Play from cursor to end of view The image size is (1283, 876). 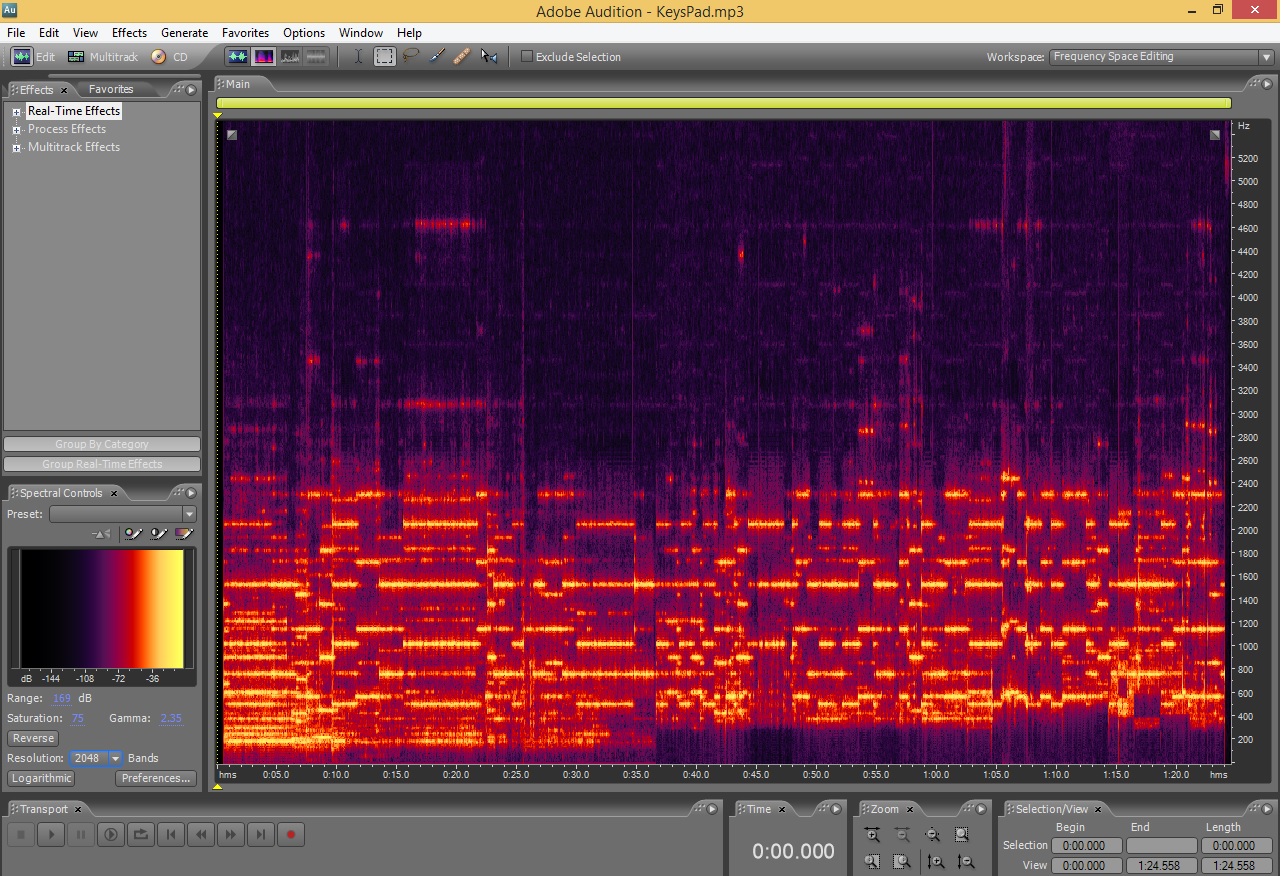(111, 834)
